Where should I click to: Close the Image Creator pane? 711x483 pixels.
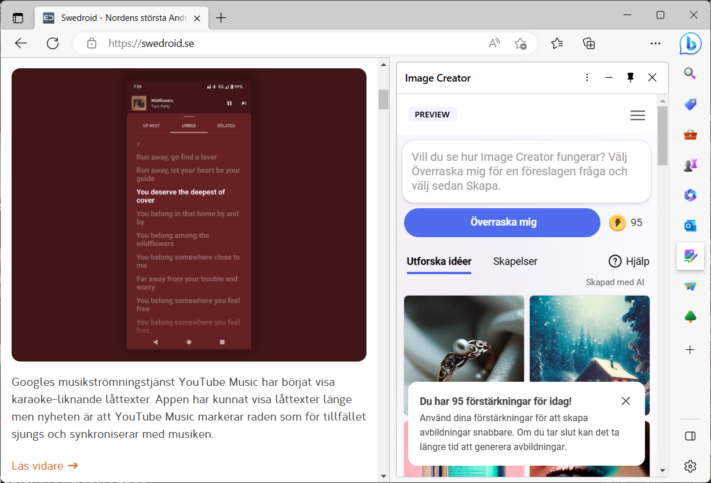pyautogui.click(x=652, y=78)
